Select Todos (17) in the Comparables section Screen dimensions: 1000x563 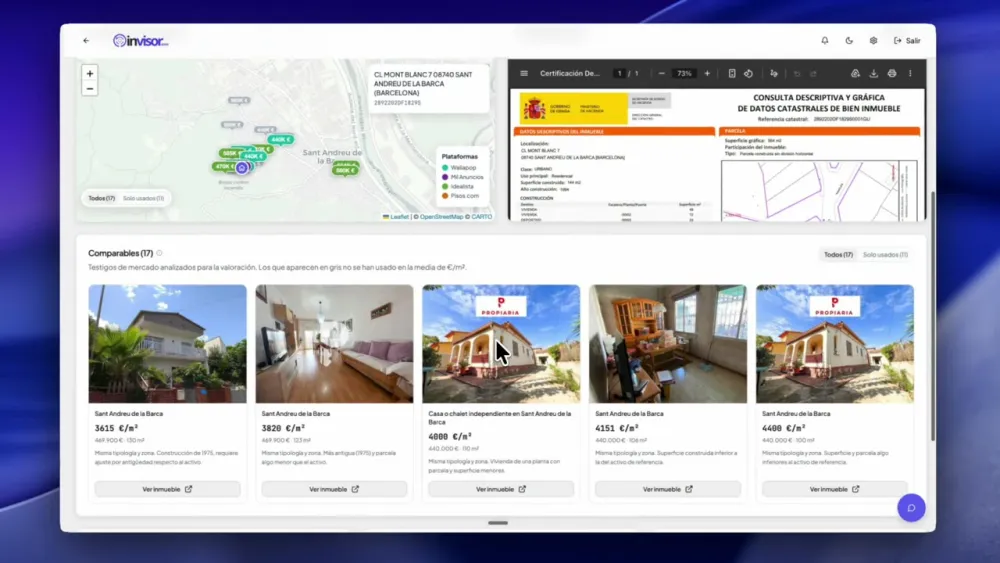(x=838, y=254)
